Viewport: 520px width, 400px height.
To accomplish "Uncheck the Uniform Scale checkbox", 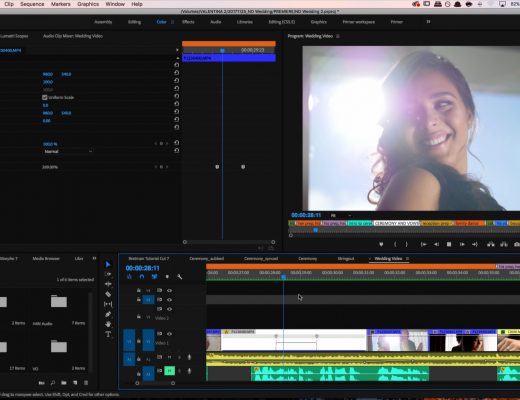I will [45, 97].
